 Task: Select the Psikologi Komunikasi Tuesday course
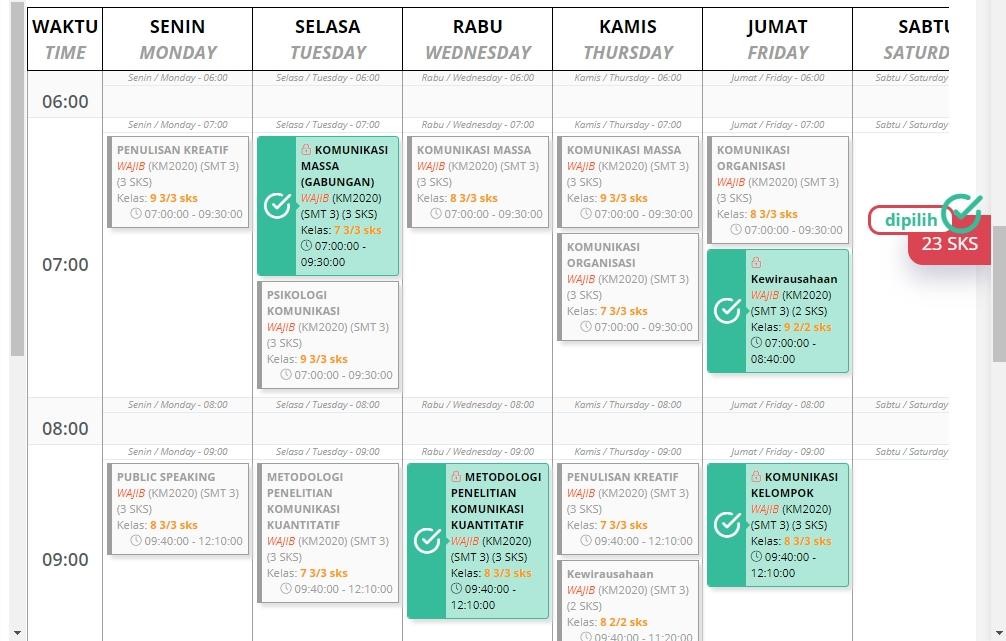click(x=328, y=330)
